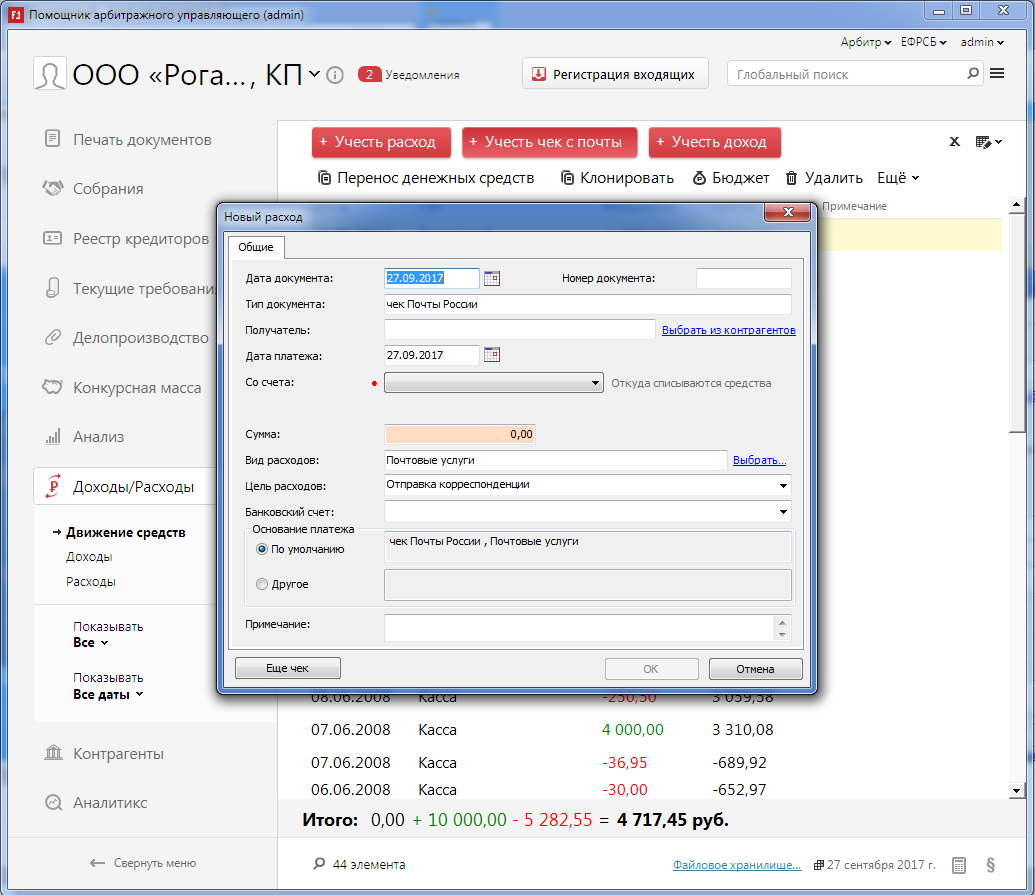The width and height of the screenshot is (1035, 895).
Task: Click the 'Выбрать из контрагентов' link
Action: [728, 330]
